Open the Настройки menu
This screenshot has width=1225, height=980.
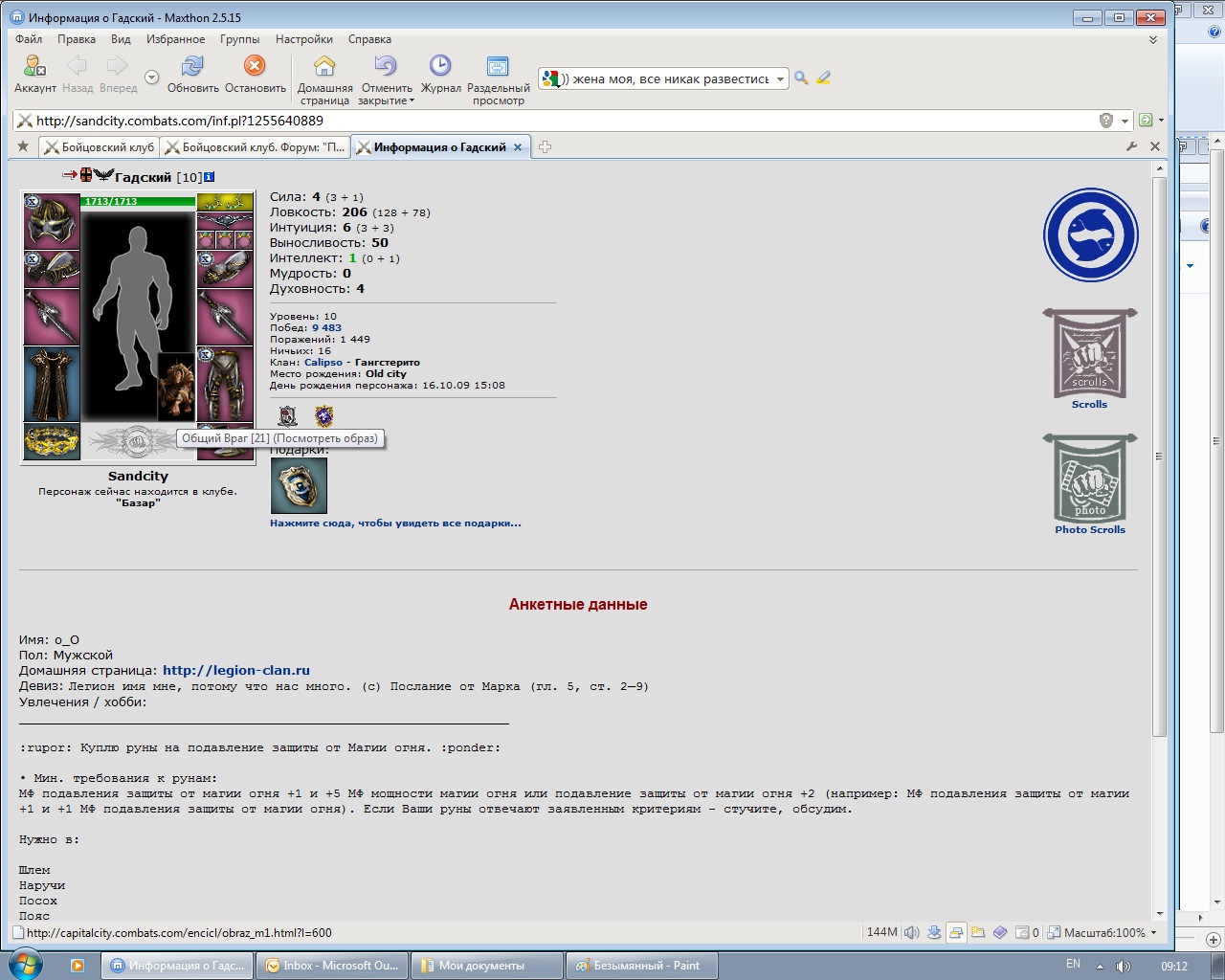[x=304, y=39]
